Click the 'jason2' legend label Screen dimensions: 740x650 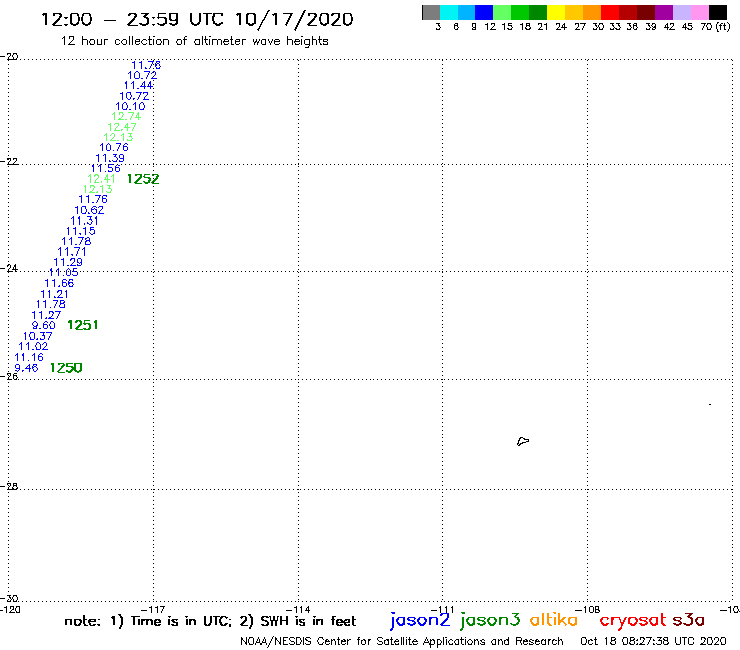420,620
